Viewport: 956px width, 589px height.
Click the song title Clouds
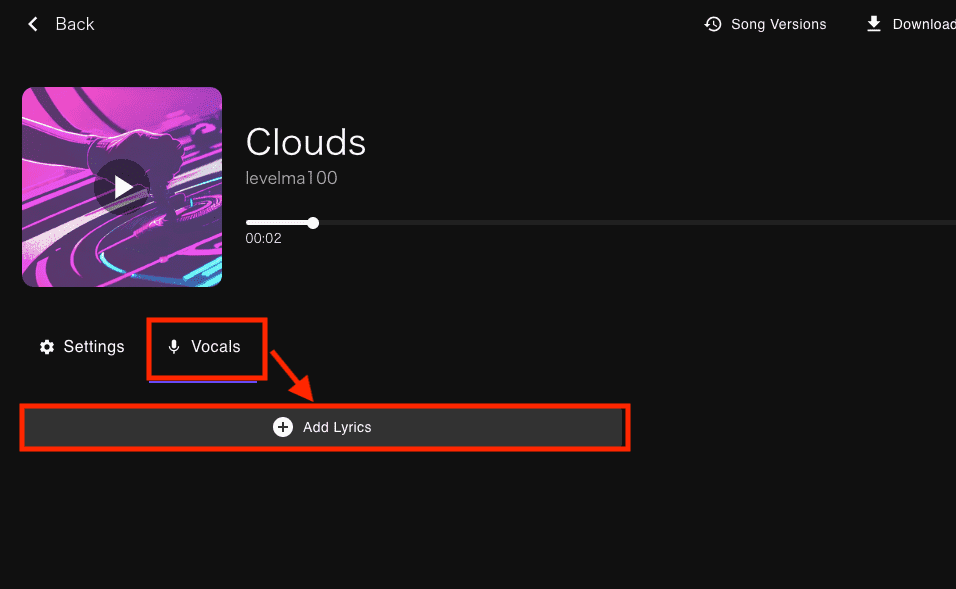[305, 142]
